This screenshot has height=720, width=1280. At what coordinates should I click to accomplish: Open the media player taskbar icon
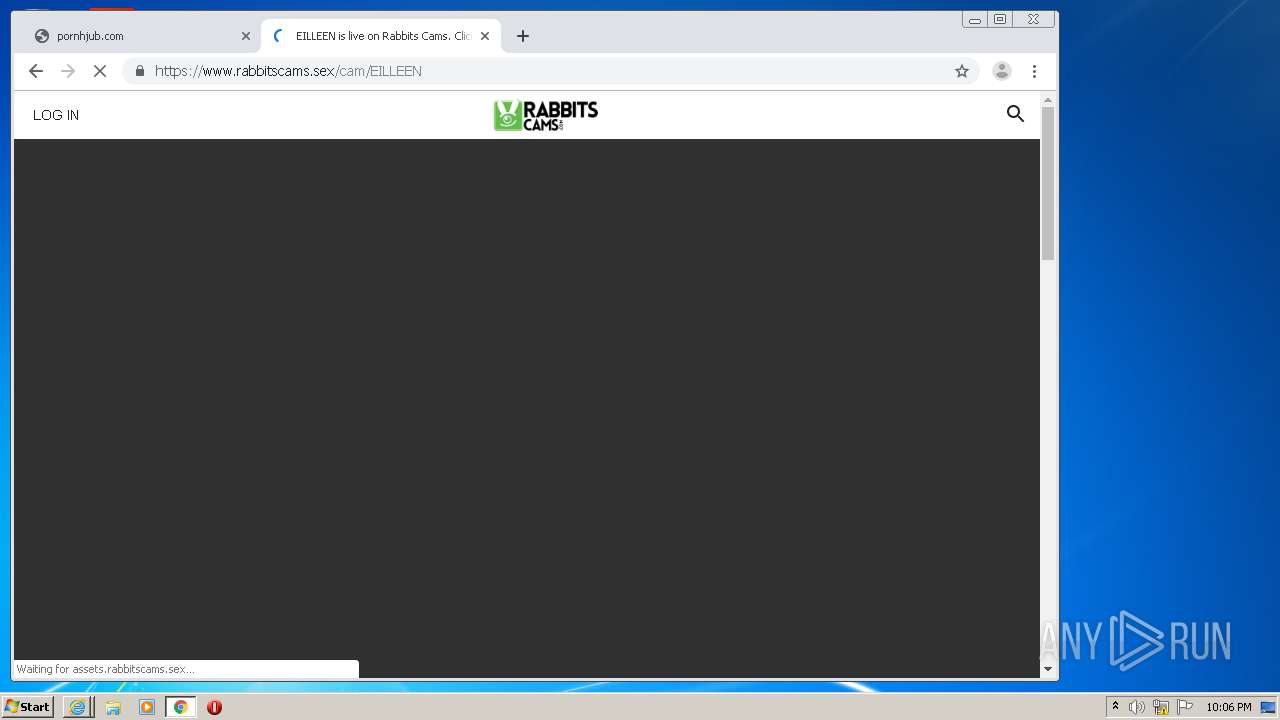point(147,707)
